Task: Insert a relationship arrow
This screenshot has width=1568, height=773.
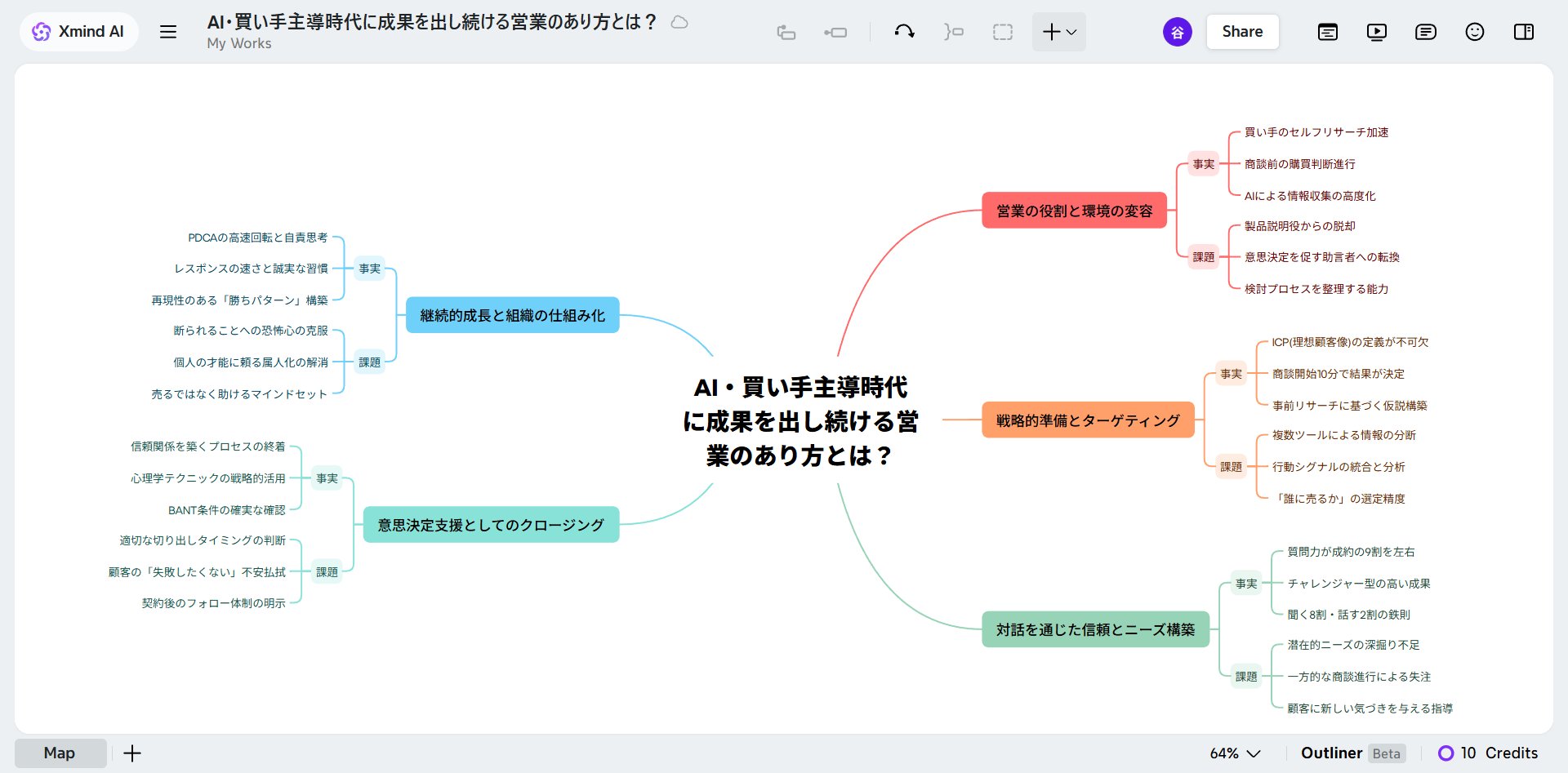Action: (904, 32)
